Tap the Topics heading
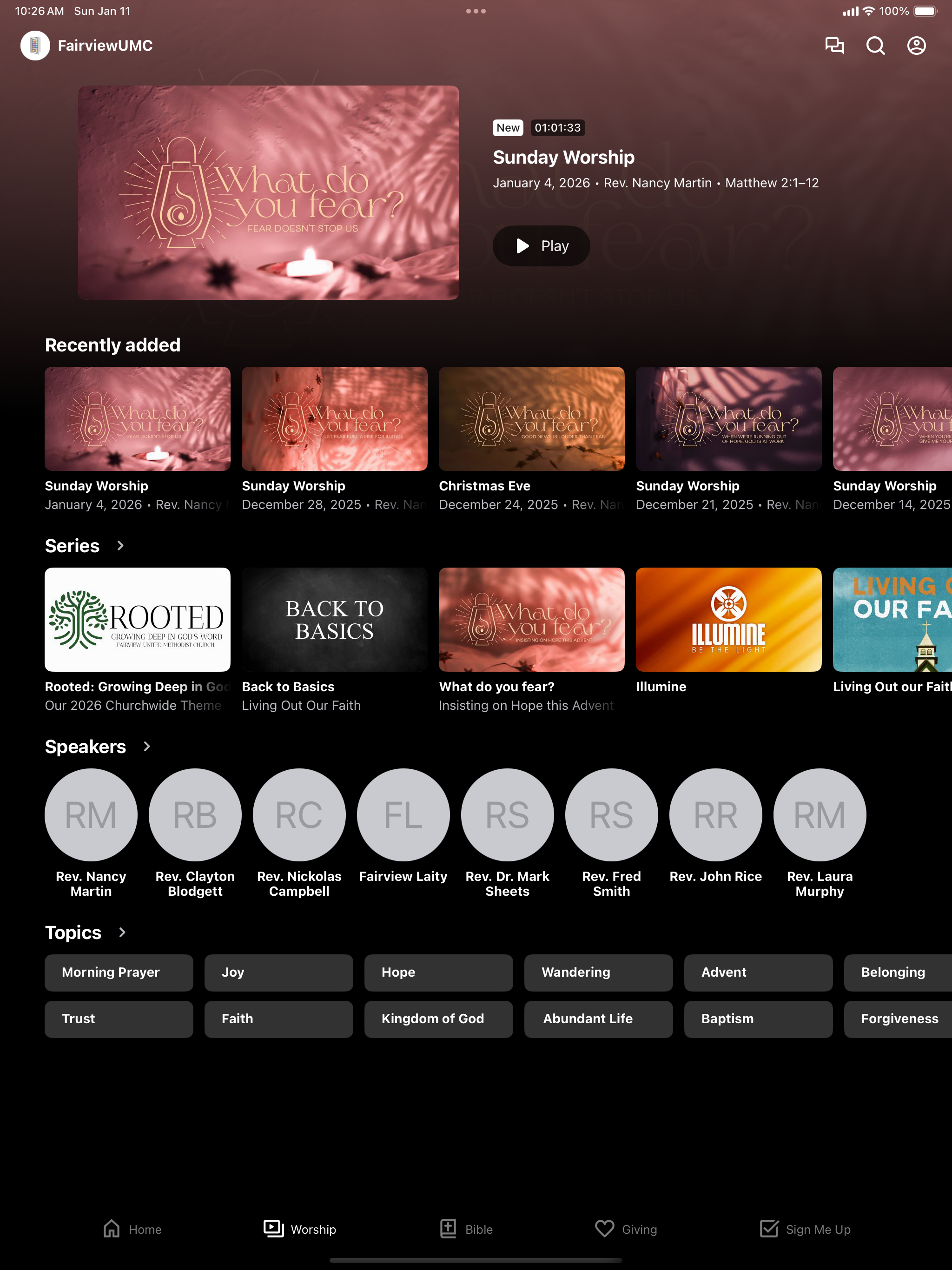952x1270 pixels. pos(73,933)
